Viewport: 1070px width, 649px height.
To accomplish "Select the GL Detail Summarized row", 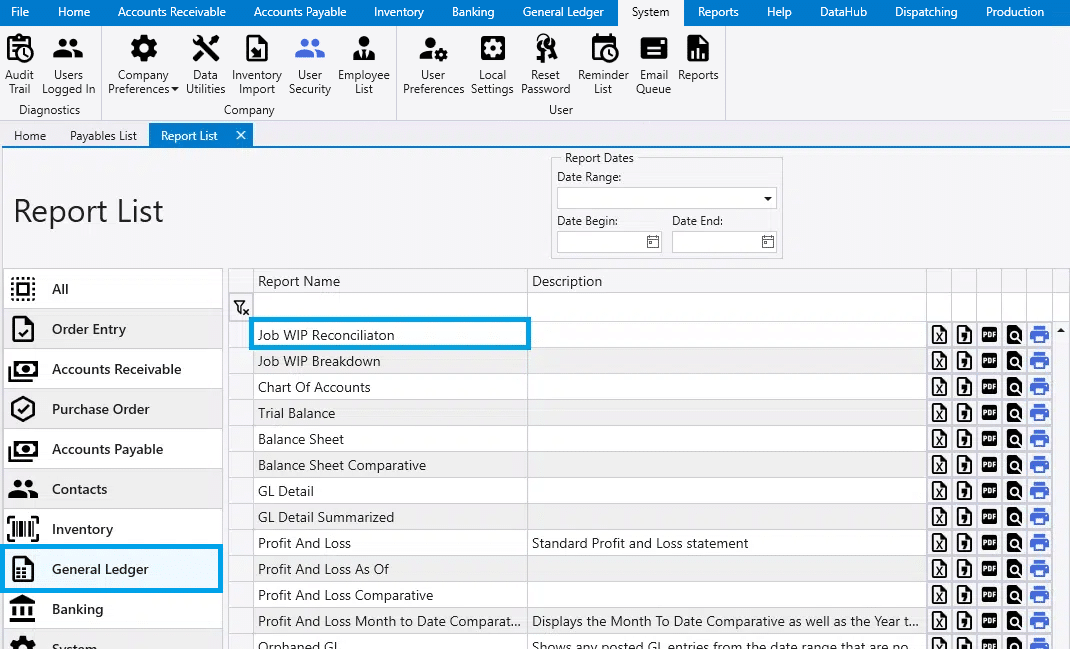I will pos(577,517).
